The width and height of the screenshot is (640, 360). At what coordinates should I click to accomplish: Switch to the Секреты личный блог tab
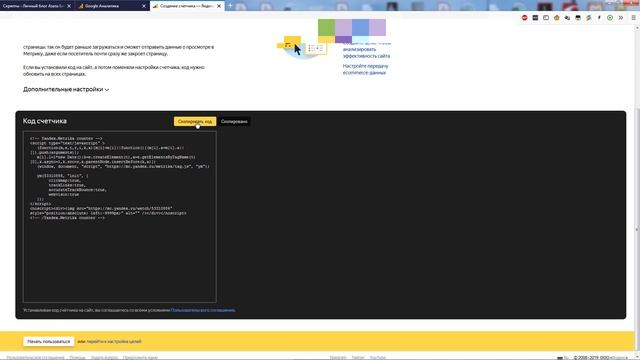pos(33,6)
